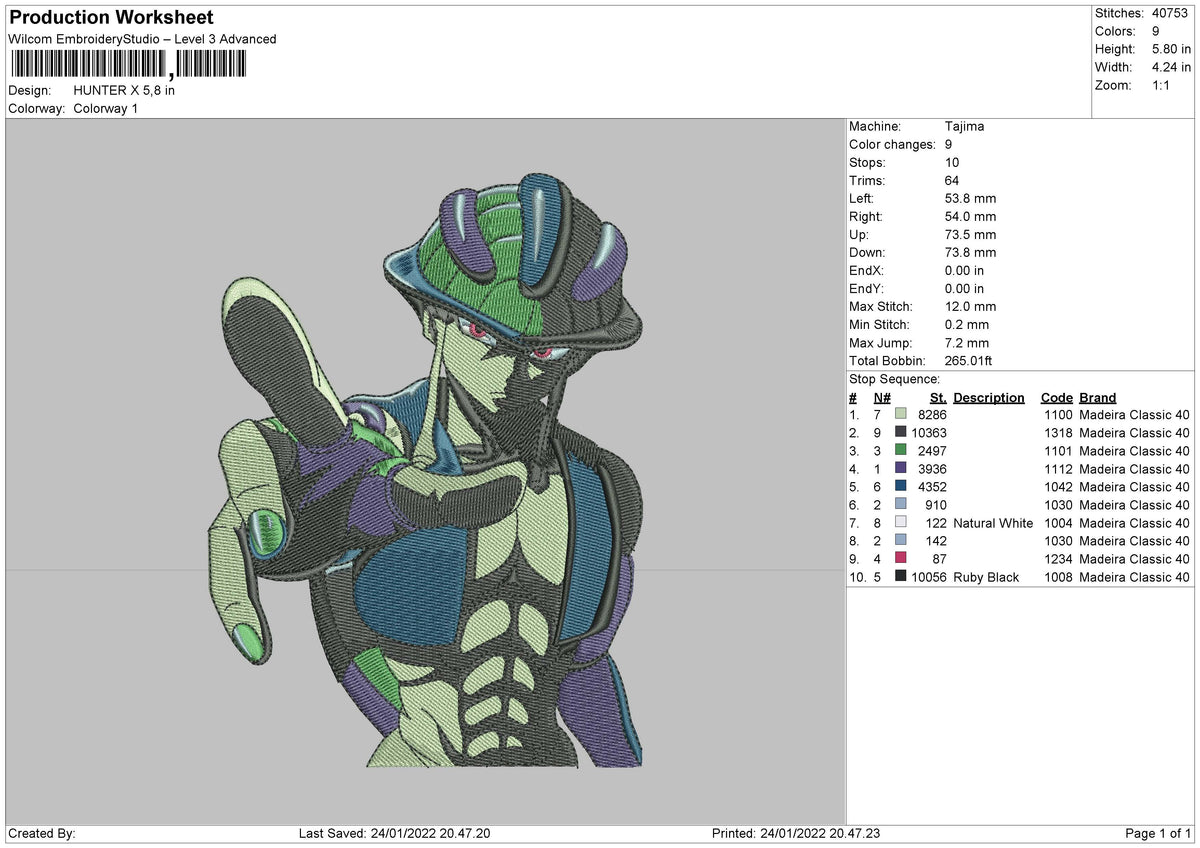This screenshot has width=1200, height=848.
Task: Select the Down value 73.8 mm
Action: pos(970,252)
